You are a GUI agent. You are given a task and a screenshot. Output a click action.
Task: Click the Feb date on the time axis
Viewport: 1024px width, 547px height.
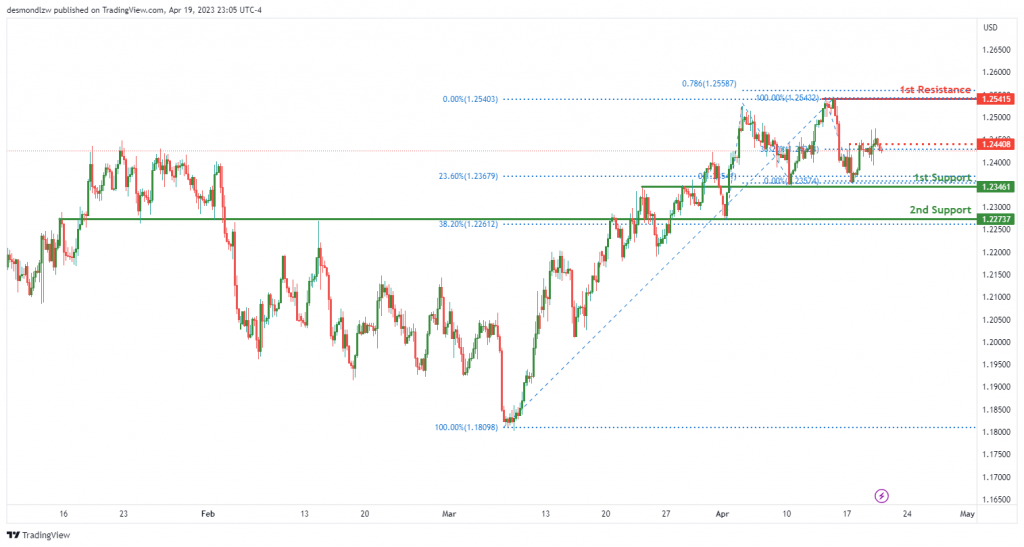pos(208,514)
